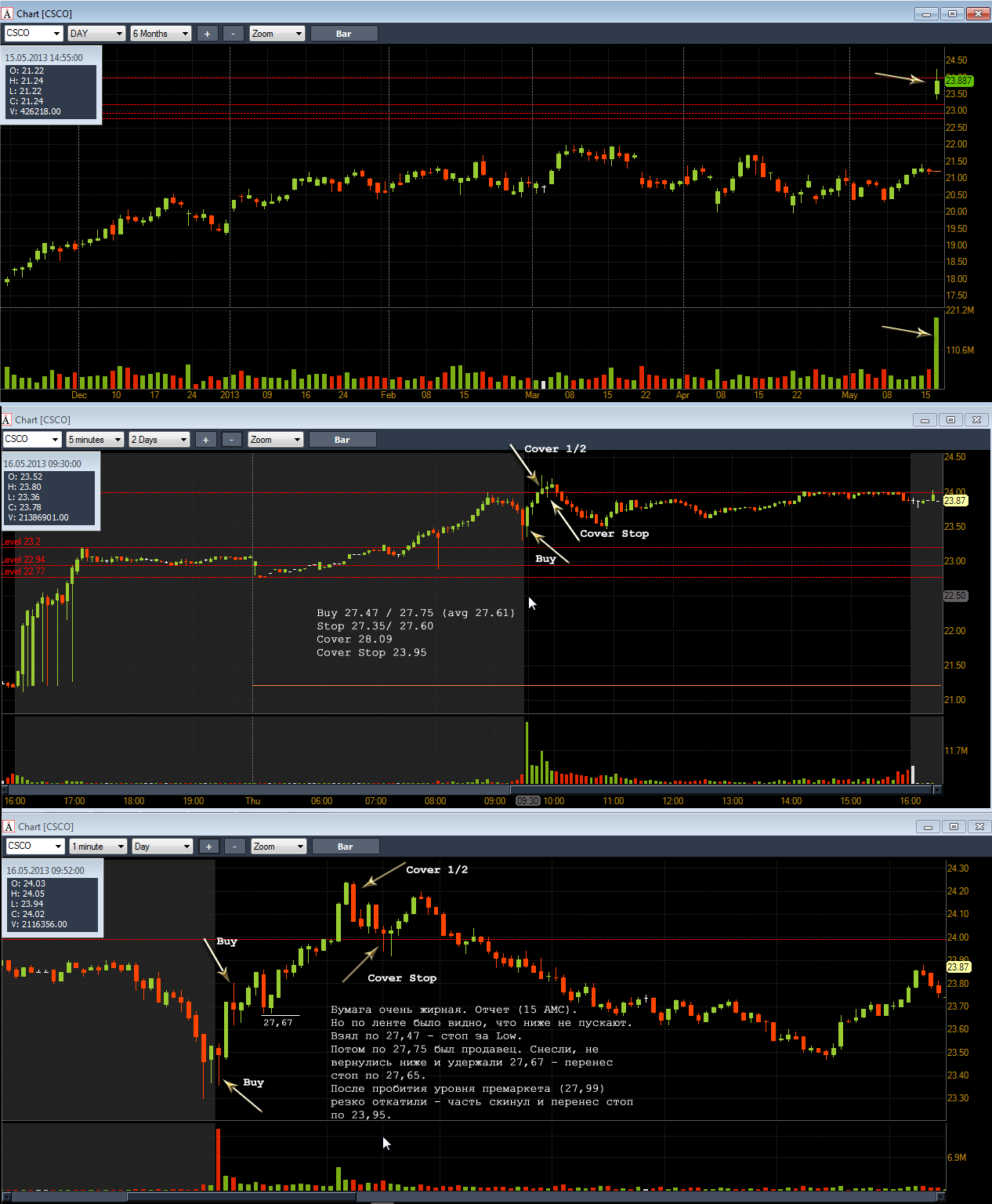Open 6 Months range dropdown
992x1204 pixels.
[x=161, y=33]
